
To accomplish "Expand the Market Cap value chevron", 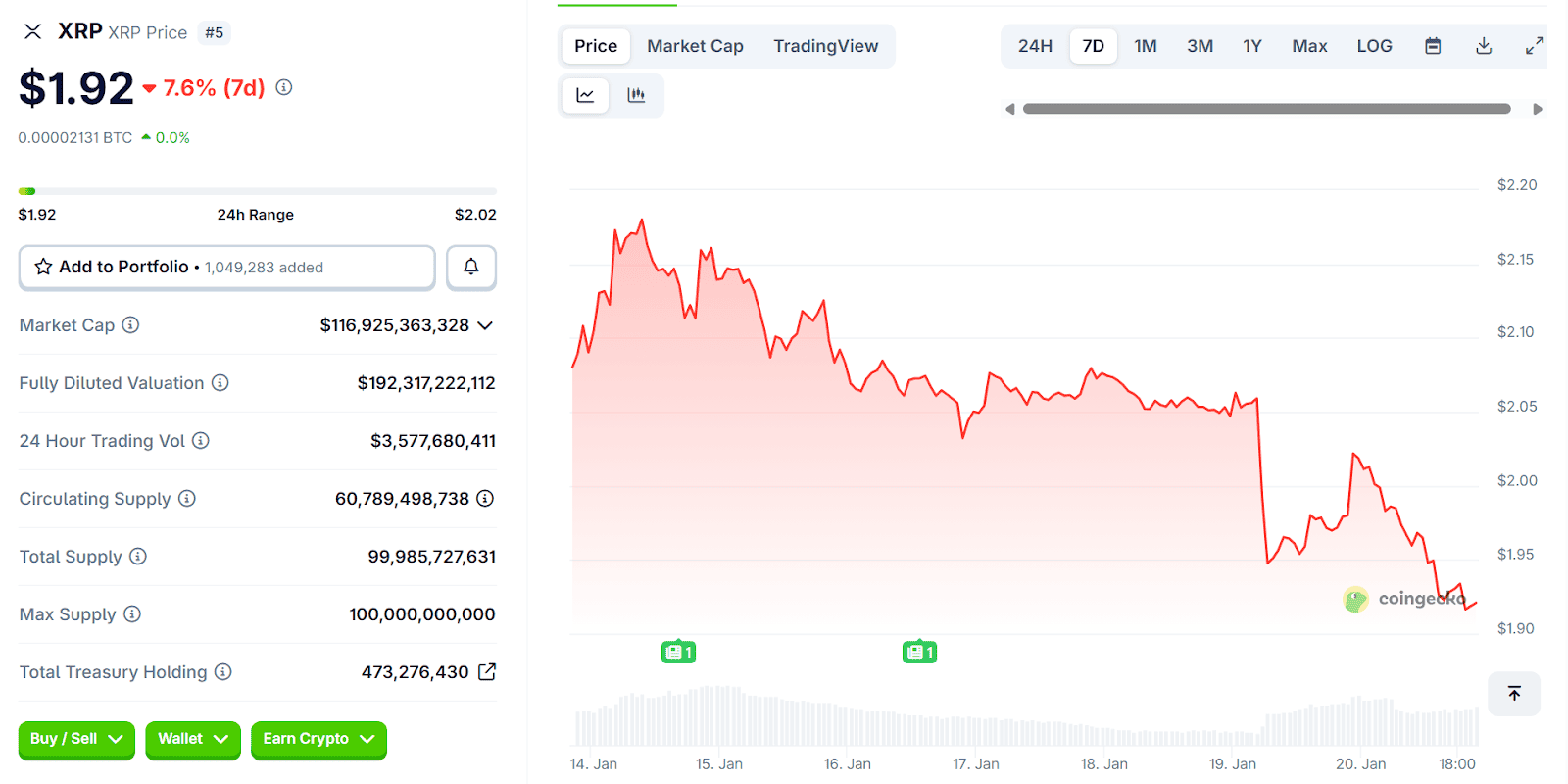I will (x=485, y=325).
